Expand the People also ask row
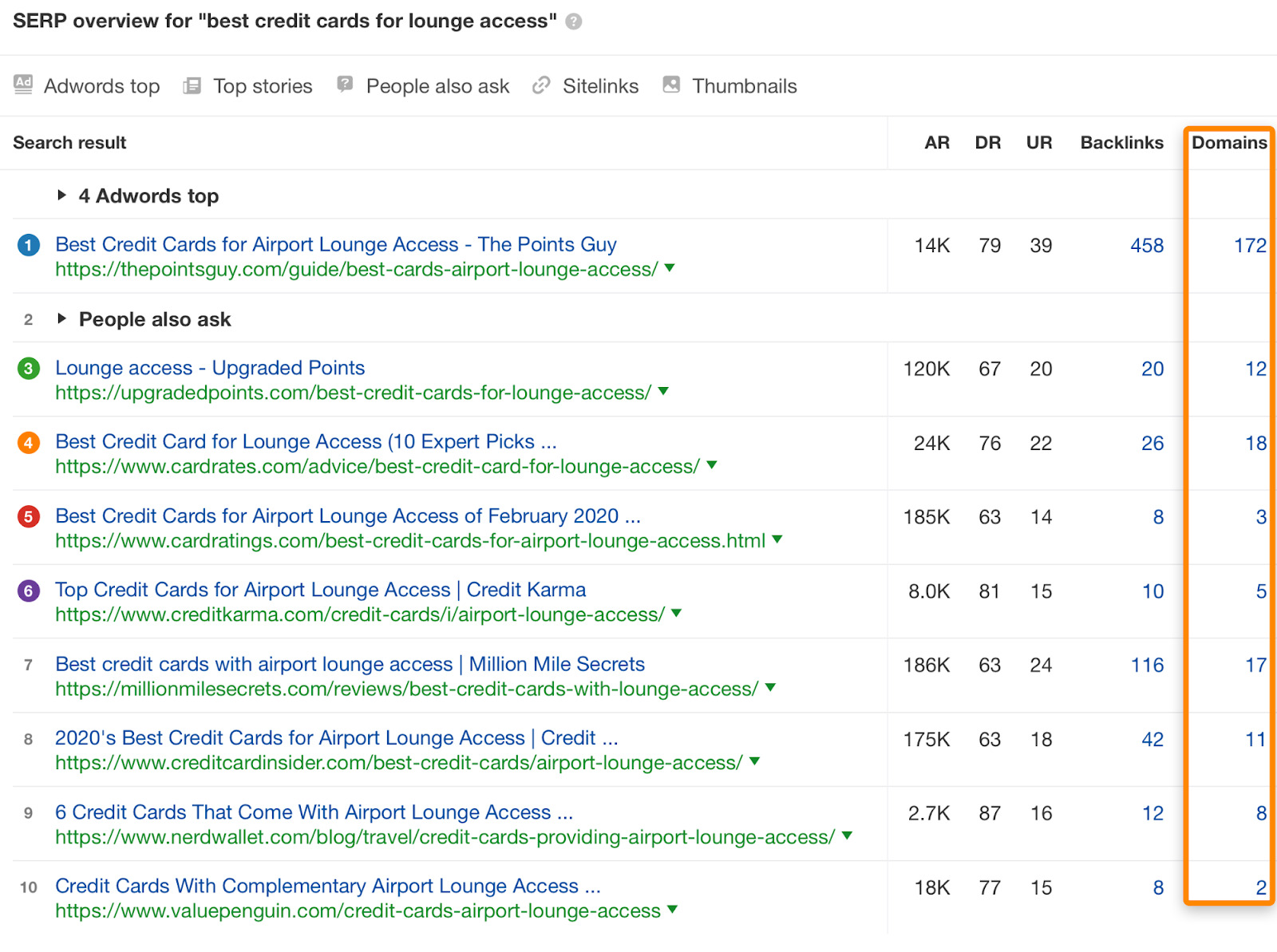 pyautogui.click(x=61, y=319)
